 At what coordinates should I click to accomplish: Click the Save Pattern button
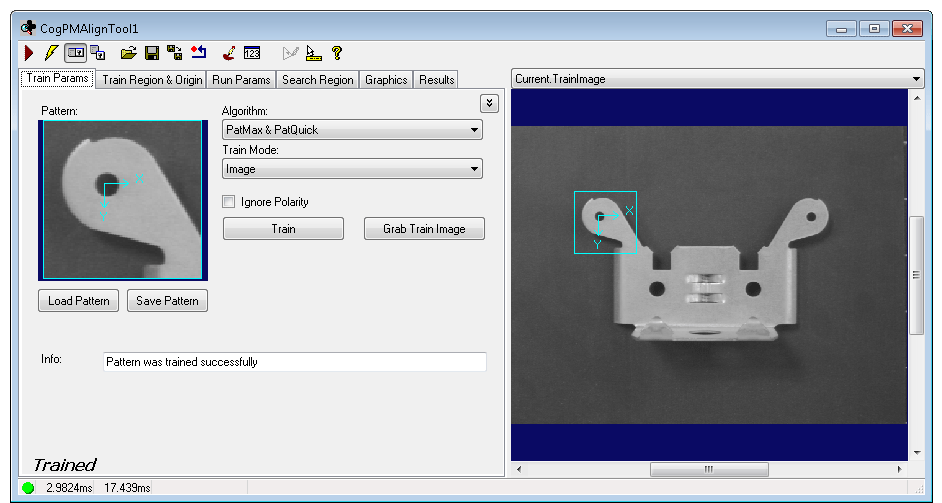[167, 300]
